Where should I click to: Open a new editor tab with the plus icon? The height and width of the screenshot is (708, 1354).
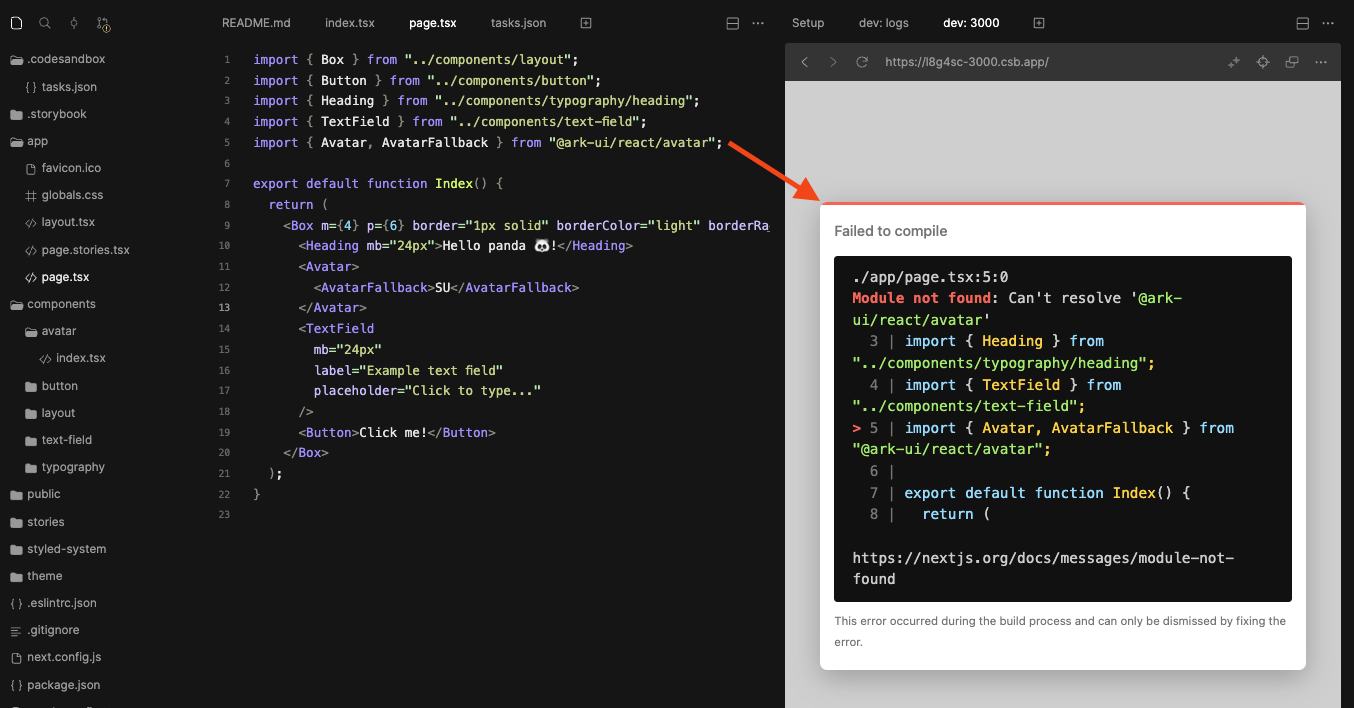coord(585,22)
